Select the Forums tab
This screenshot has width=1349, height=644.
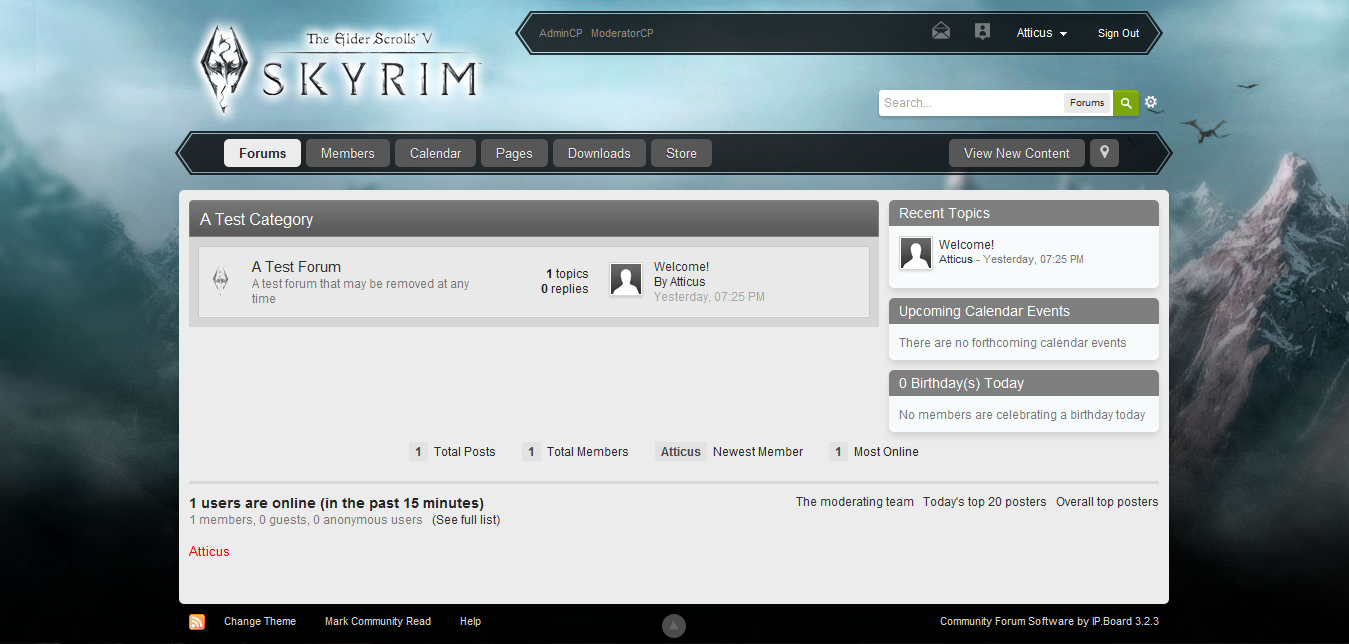pos(263,153)
